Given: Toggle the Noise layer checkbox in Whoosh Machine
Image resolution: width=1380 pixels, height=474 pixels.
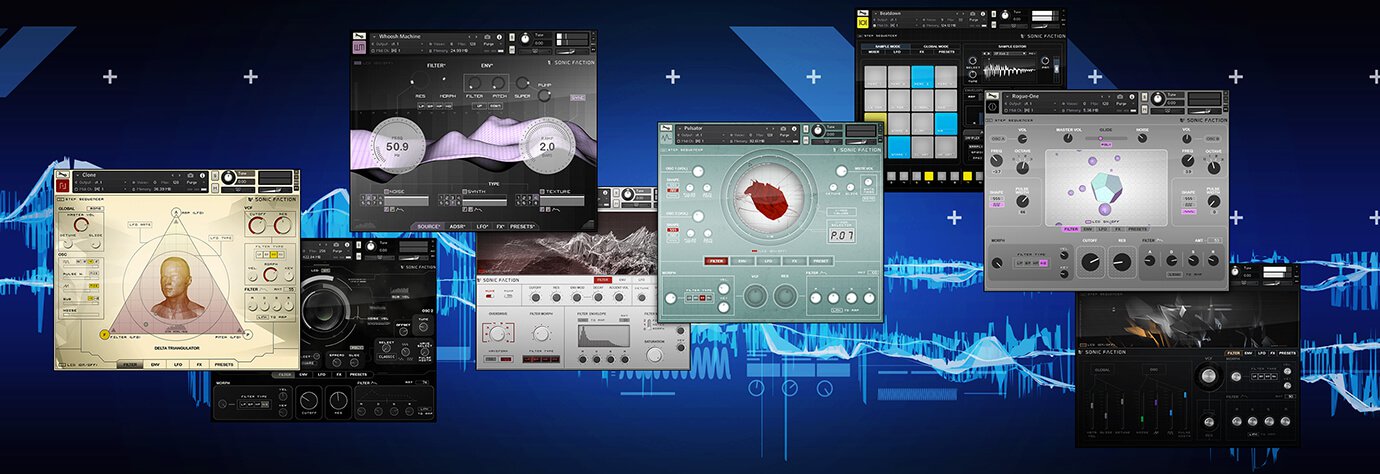Looking at the screenshot, I should pos(386,191).
